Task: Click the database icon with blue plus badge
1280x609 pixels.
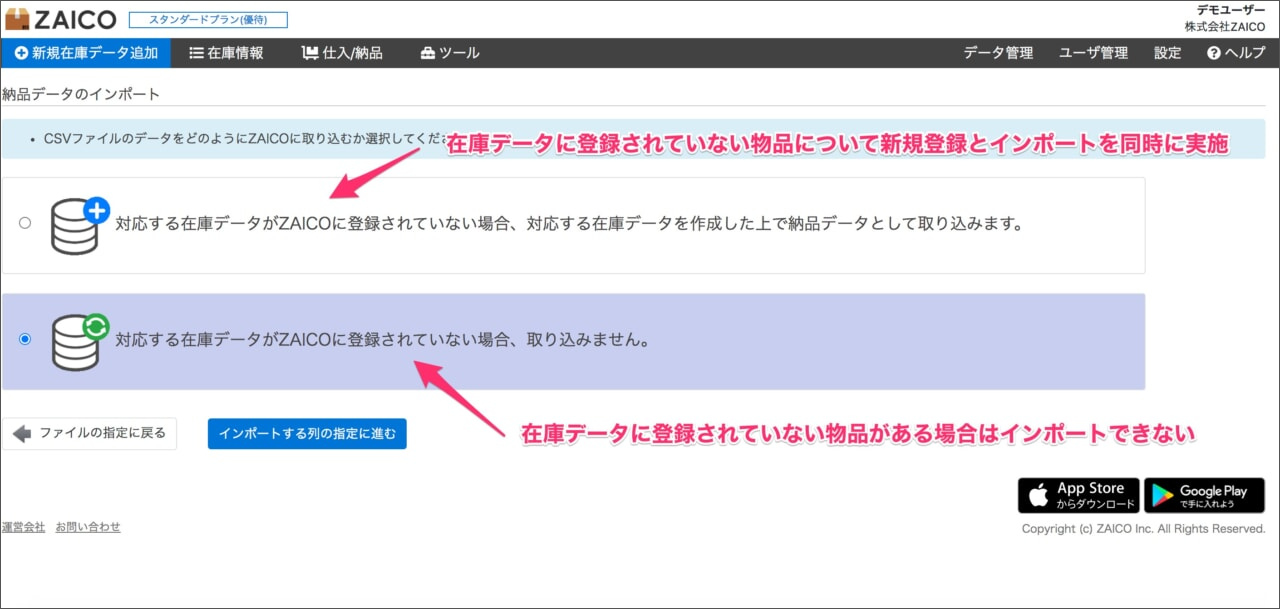Action: click(75, 223)
